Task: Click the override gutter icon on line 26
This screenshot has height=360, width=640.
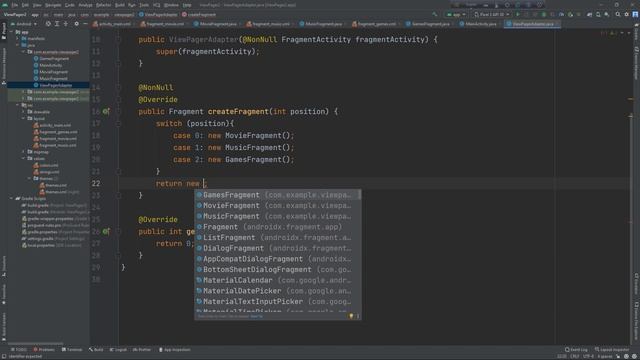Action: click(x=106, y=231)
